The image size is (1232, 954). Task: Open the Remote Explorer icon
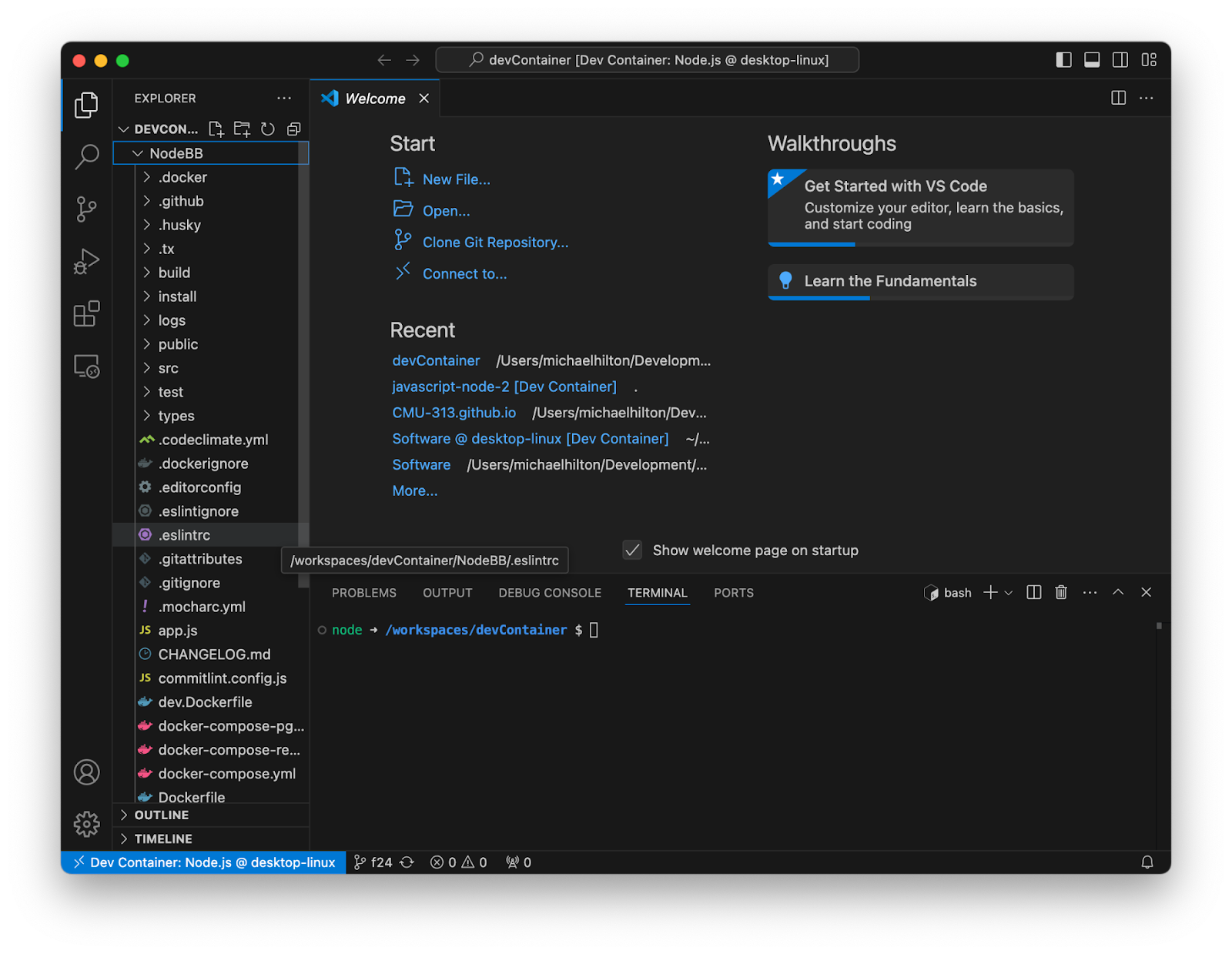[86, 366]
